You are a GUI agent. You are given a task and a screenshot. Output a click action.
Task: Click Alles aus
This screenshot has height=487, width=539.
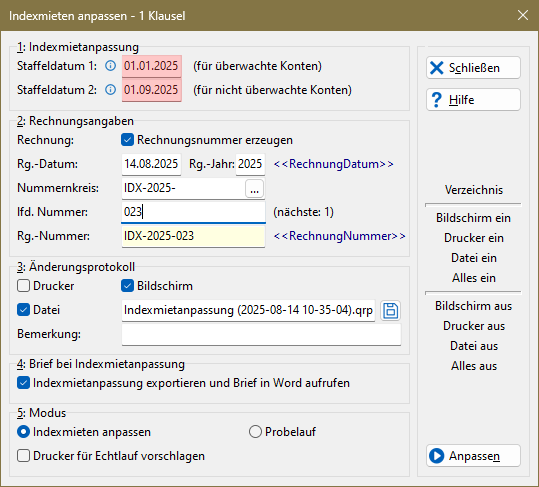473,366
